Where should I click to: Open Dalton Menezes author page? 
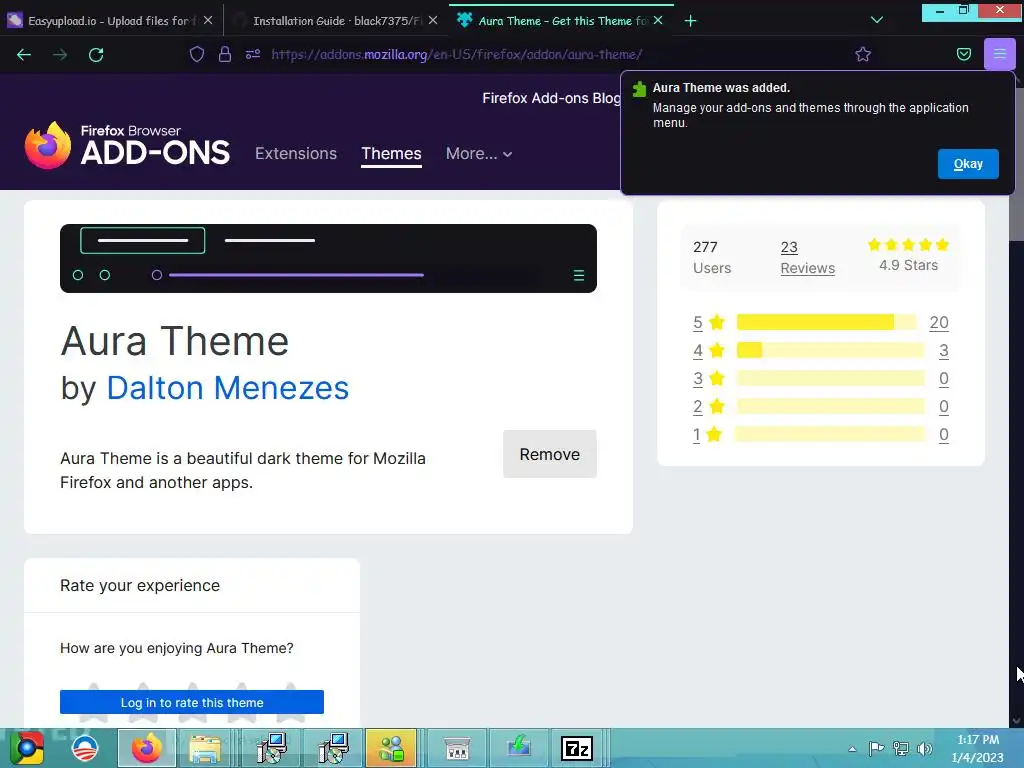tap(227, 388)
